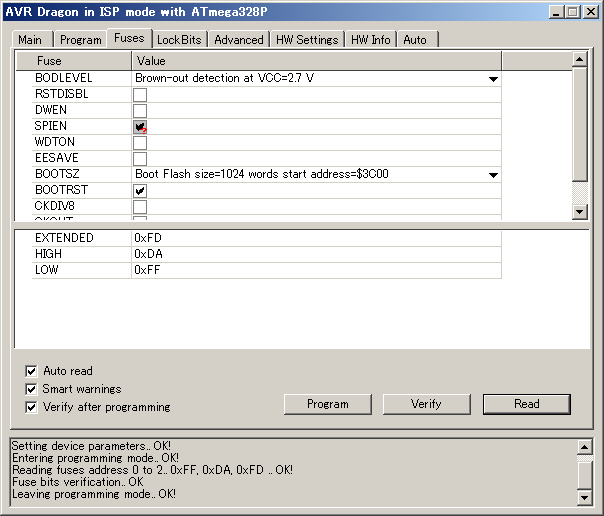Screen dimensions: 604x516
Task: Open the BODLEVEL dropdown
Action: coord(493,79)
